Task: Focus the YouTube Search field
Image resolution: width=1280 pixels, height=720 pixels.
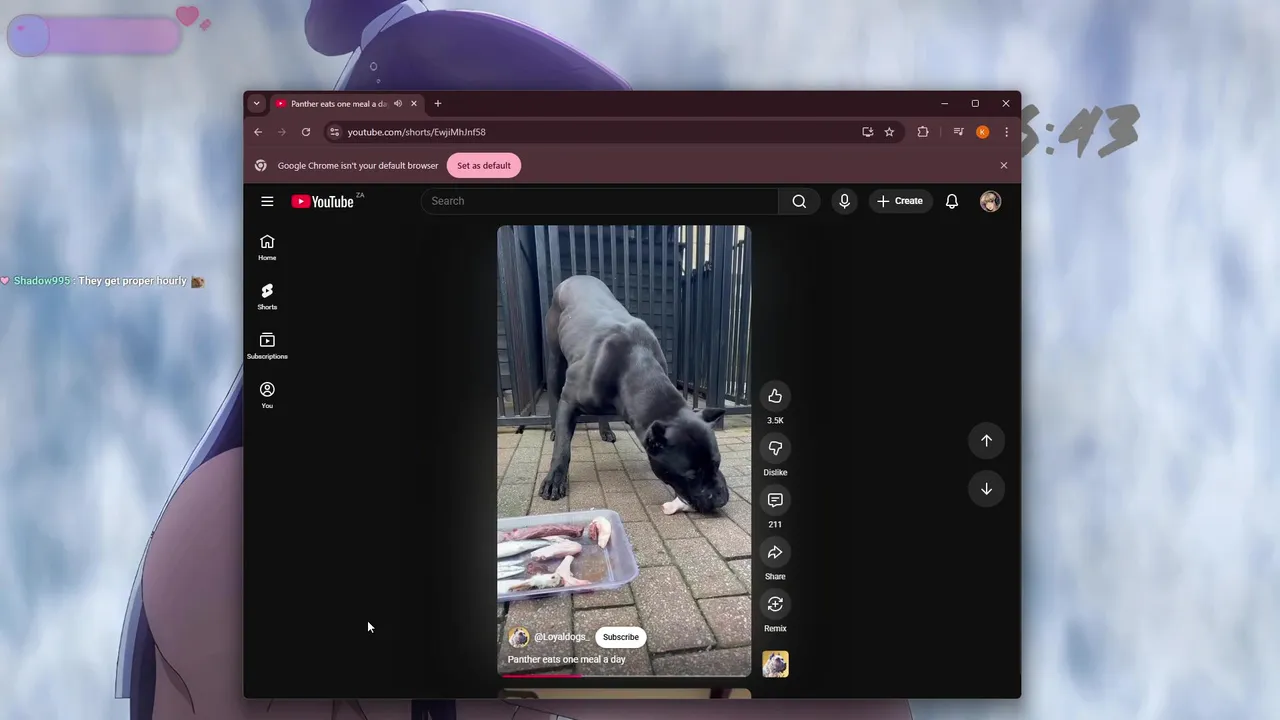Action: click(x=599, y=201)
